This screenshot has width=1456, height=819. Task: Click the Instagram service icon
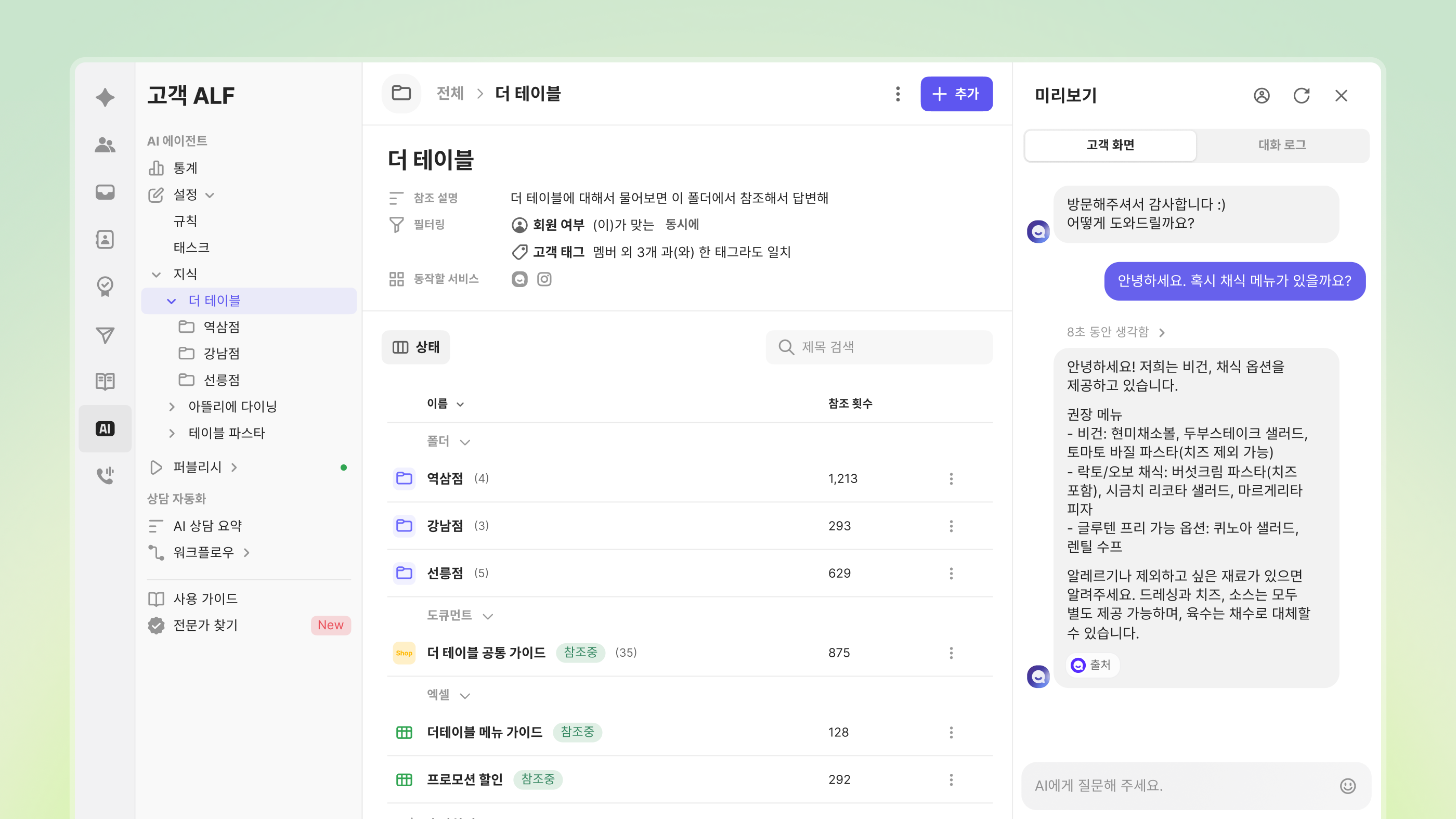point(544,279)
